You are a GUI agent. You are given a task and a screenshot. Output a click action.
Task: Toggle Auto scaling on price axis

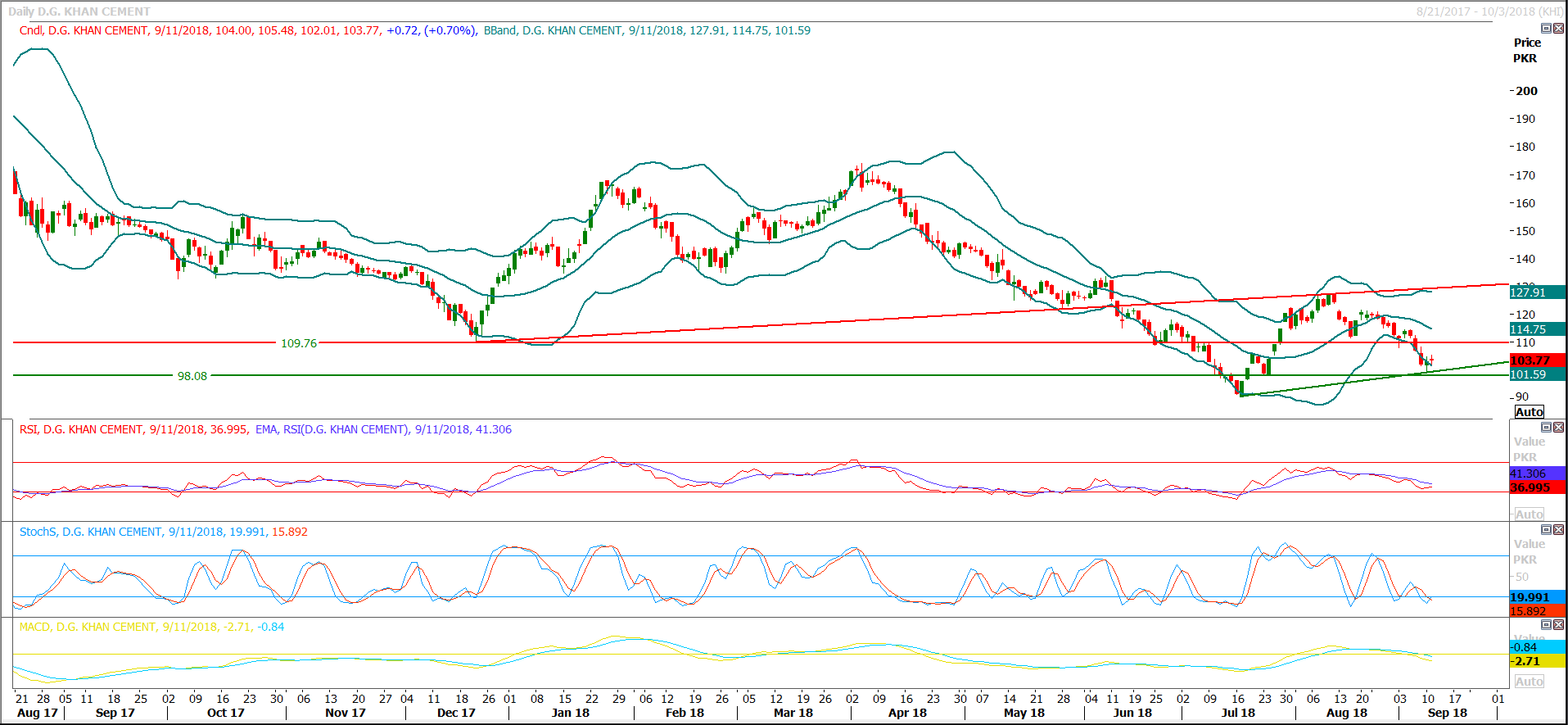point(1529,412)
